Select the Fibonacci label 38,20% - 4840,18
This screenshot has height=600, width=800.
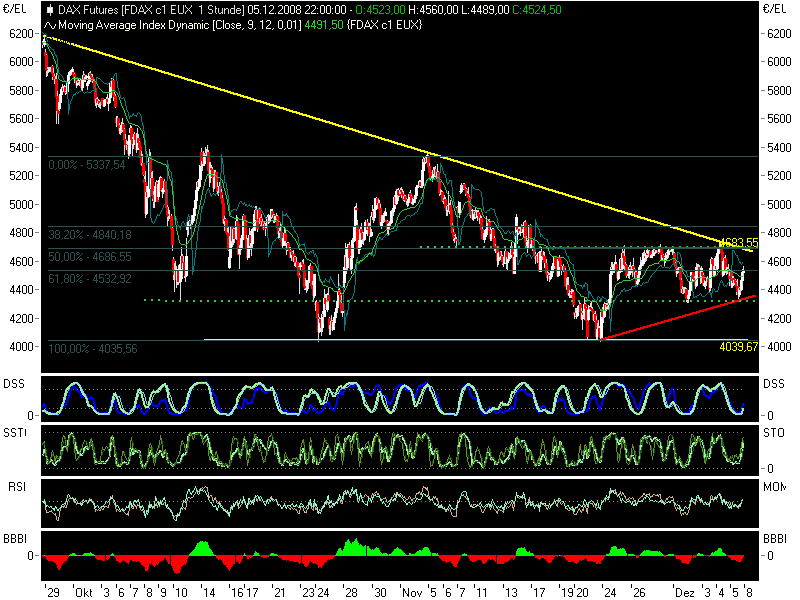click(x=90, y=235)
